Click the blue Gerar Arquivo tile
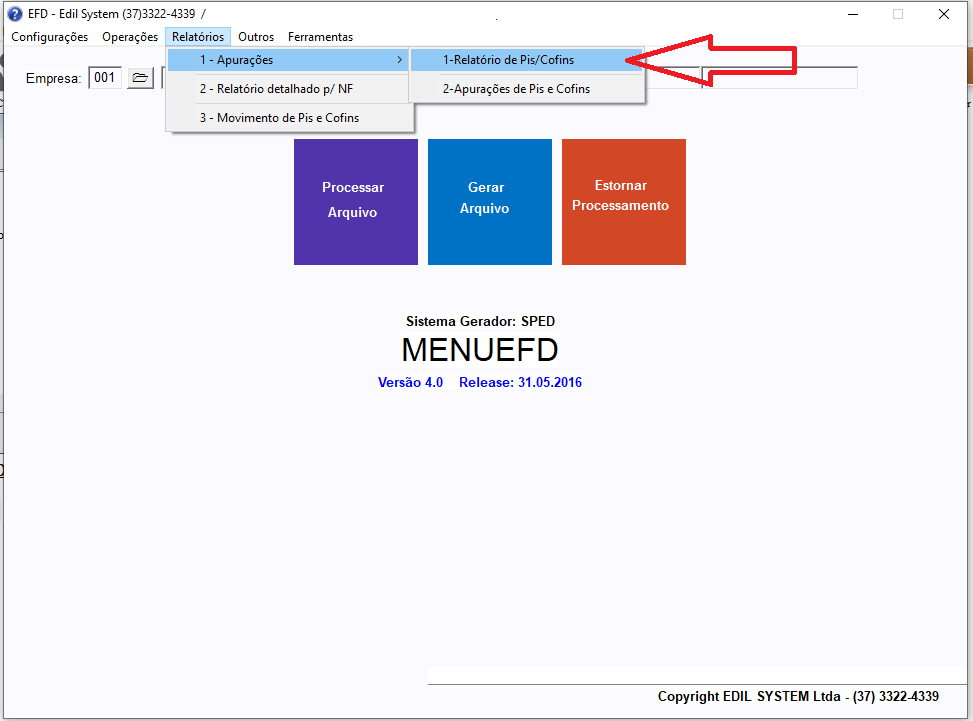973x721 pixels. (489, 201)
